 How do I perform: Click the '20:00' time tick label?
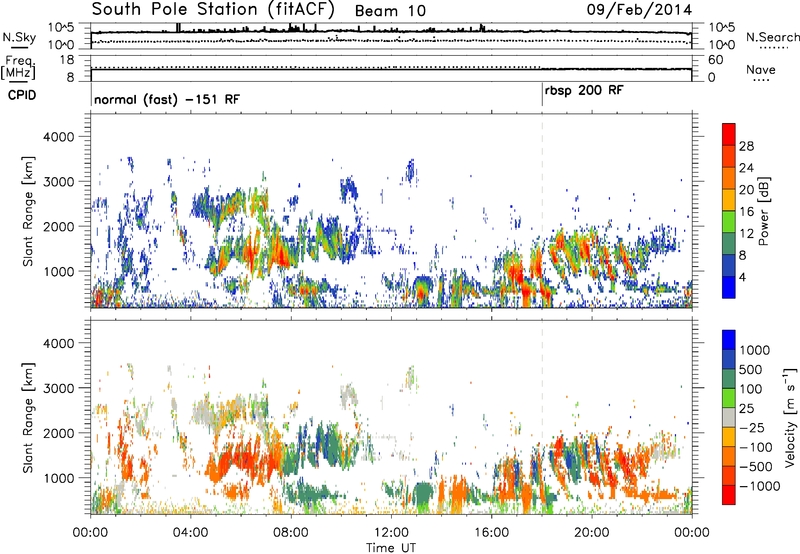point(591,533)
